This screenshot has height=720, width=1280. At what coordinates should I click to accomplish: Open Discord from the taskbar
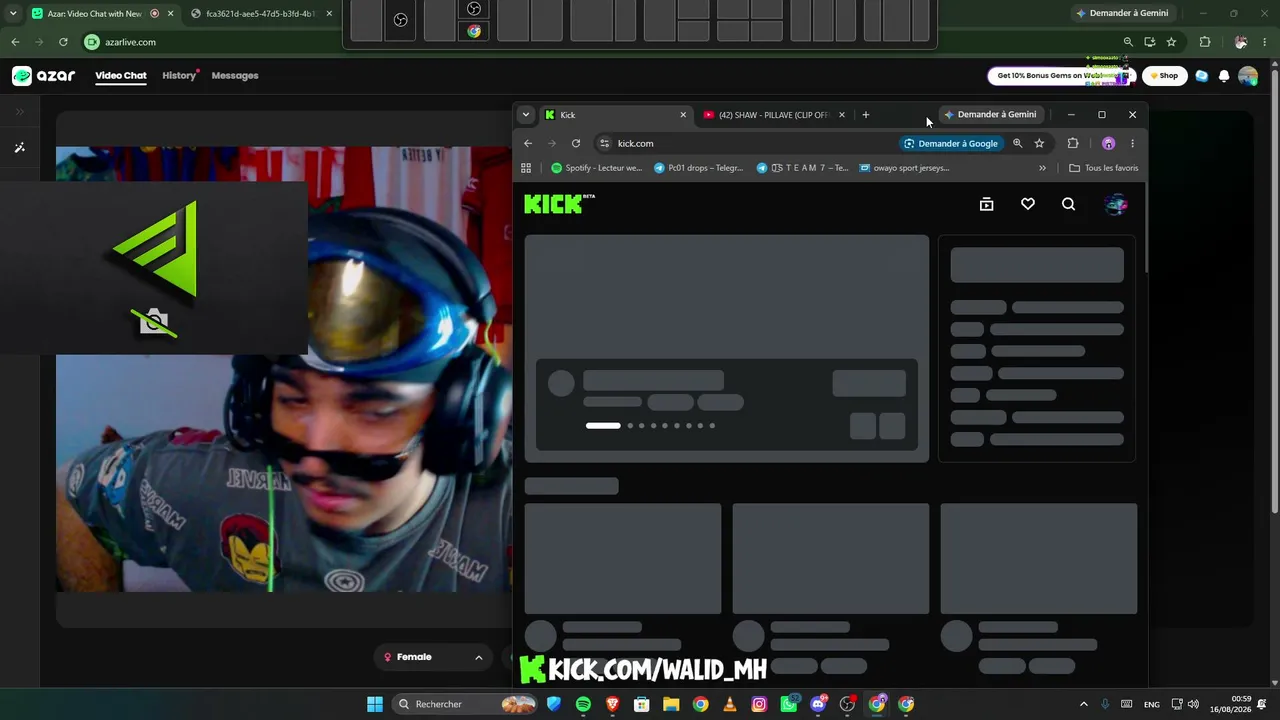(819, 704)
